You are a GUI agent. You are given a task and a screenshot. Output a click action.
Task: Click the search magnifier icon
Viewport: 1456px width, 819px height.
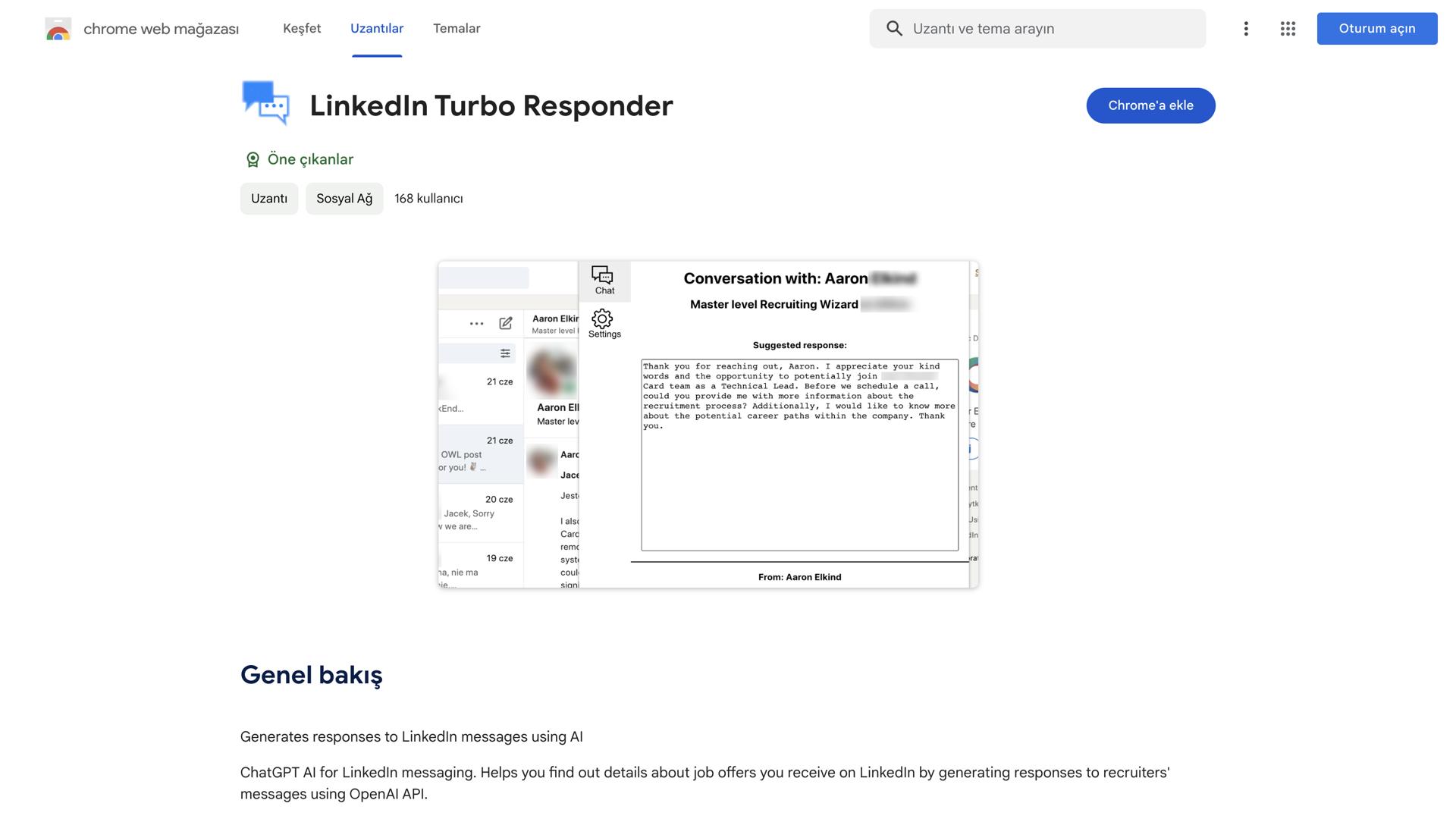[895, 28]
